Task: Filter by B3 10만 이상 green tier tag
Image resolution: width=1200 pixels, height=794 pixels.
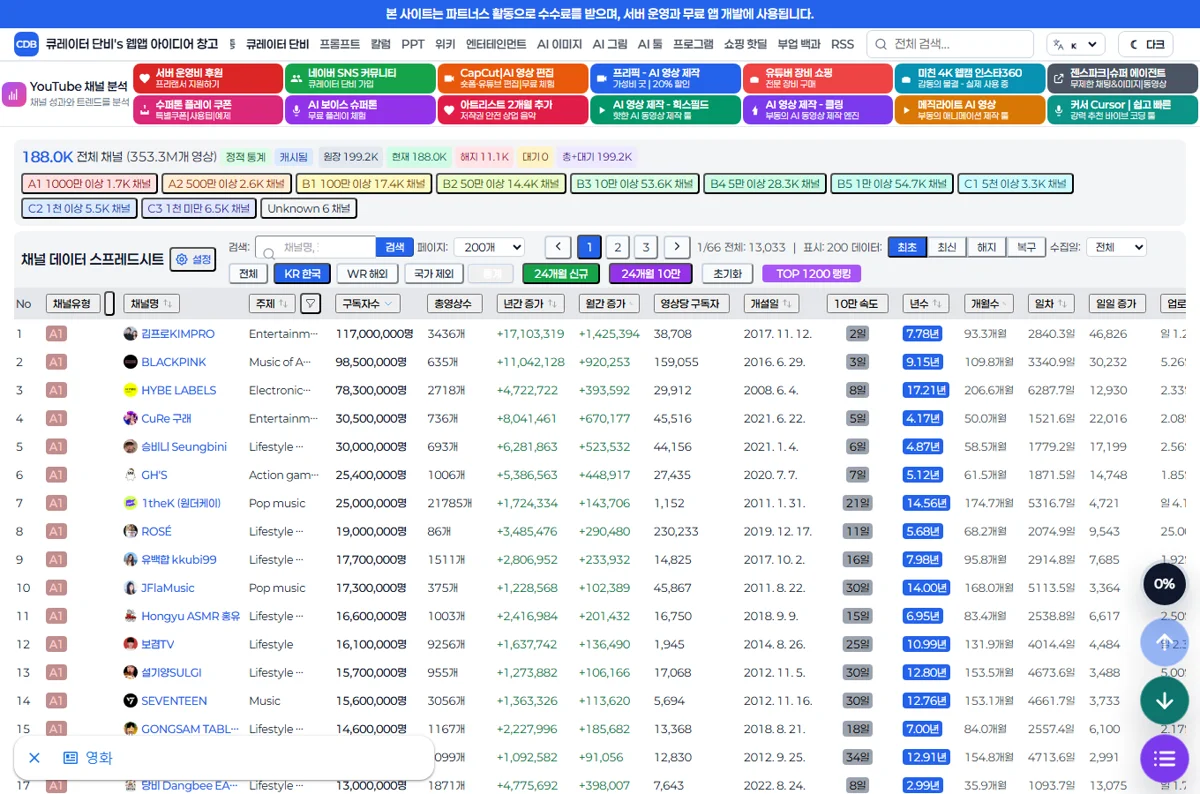Action: coord(634,183)
